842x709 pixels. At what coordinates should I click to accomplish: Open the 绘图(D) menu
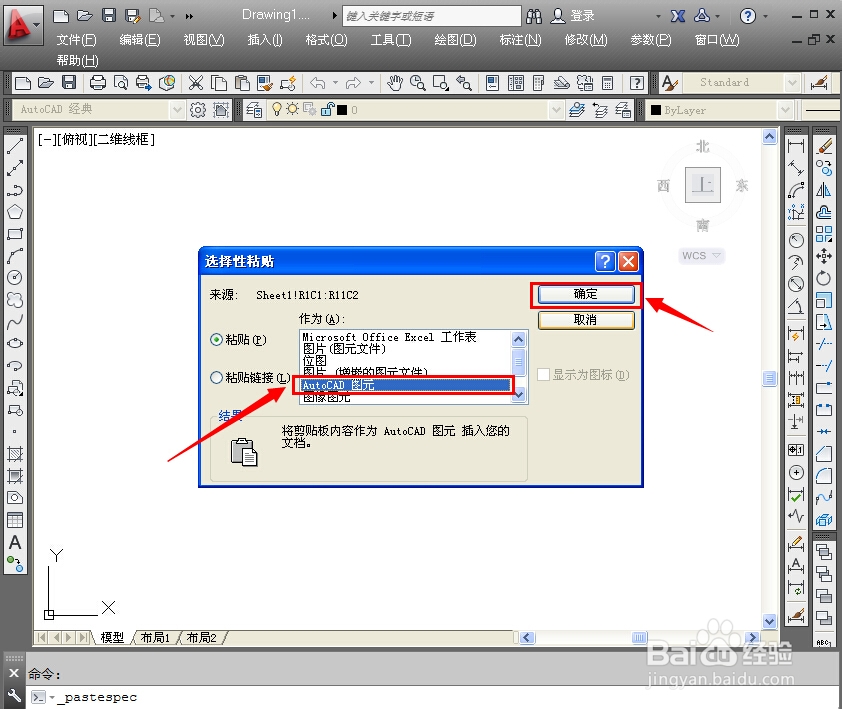click(455, 40)
